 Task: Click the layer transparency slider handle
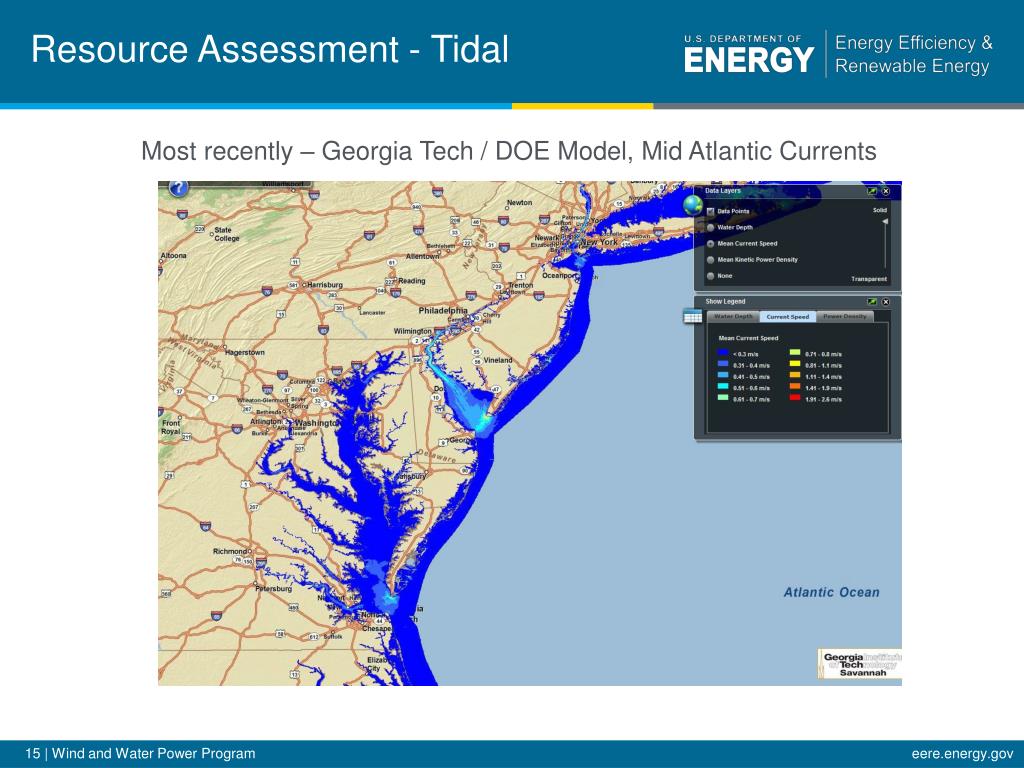(885, 222)
